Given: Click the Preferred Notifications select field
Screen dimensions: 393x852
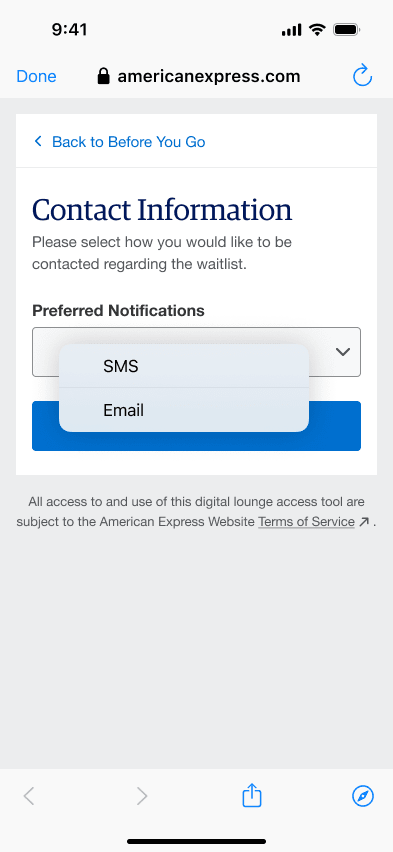Looking at the screenshot, I should (196, 352).
